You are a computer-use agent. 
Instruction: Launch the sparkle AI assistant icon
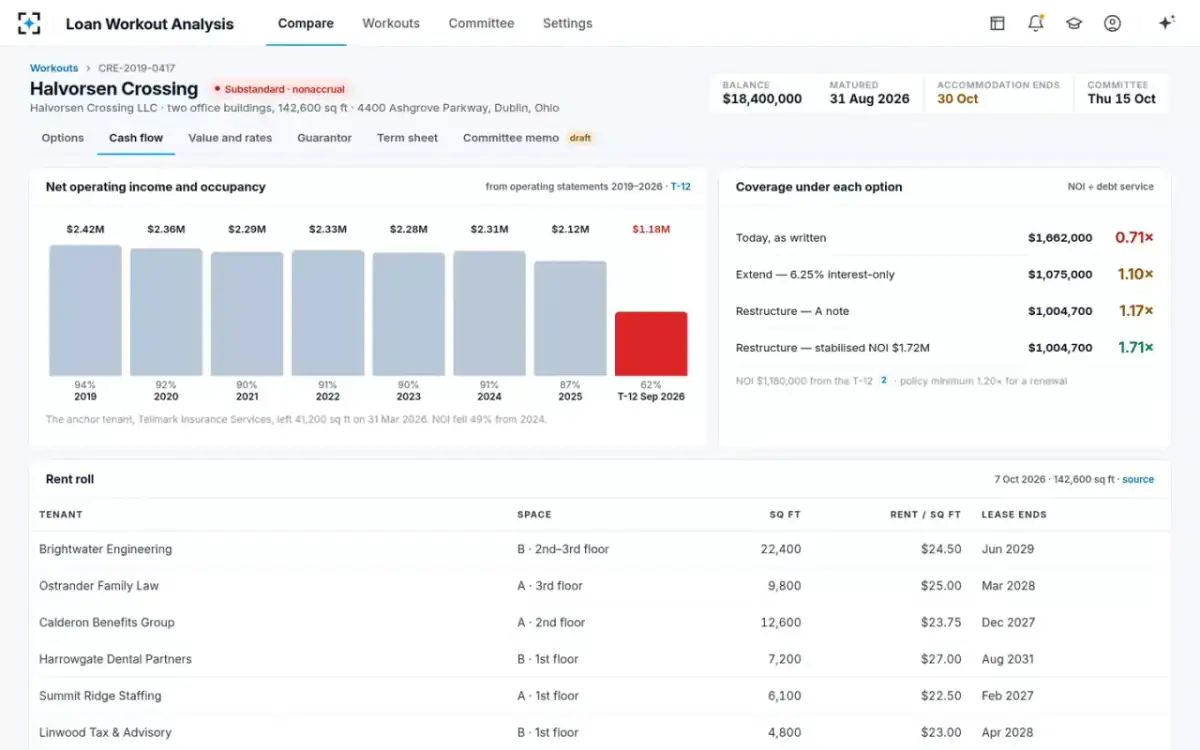click(x=1166, y=23)
